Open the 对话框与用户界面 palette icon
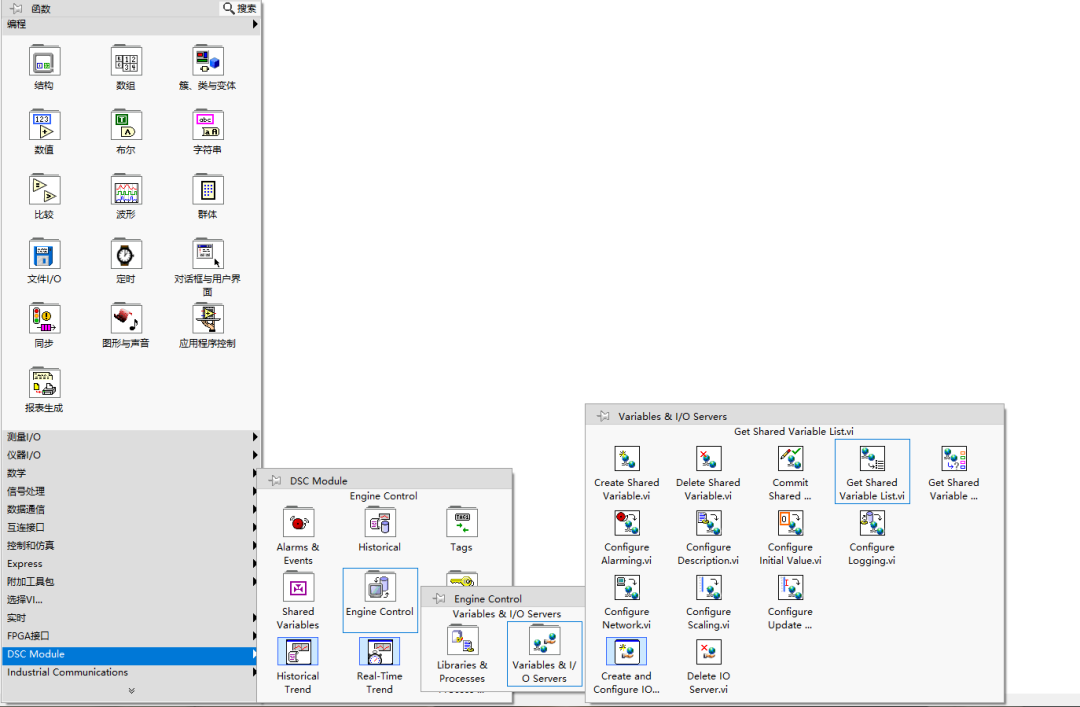This screenshot has height=707, width=1080. [207, 254]
